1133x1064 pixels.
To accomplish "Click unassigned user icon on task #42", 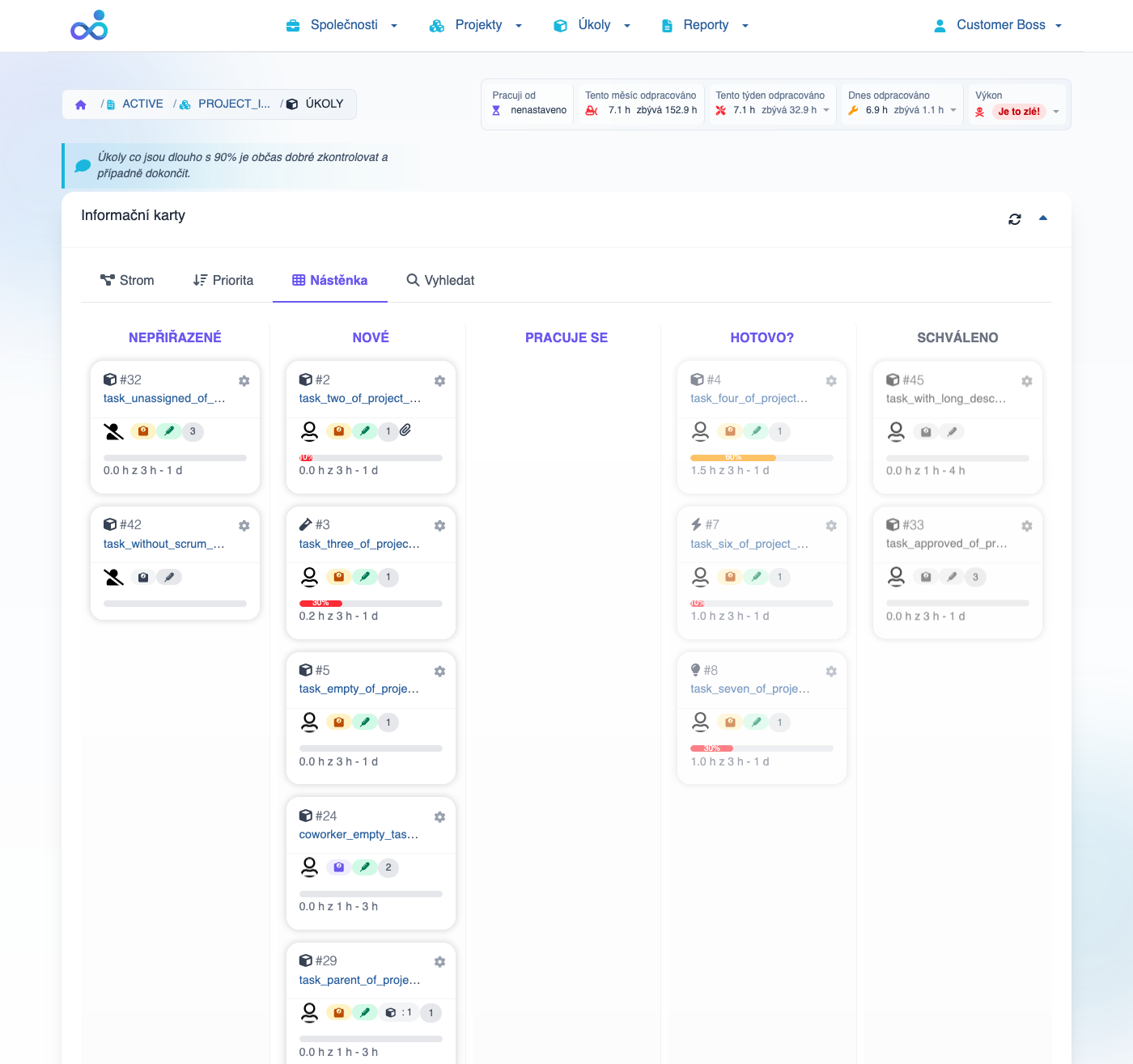I will [113, 577].
